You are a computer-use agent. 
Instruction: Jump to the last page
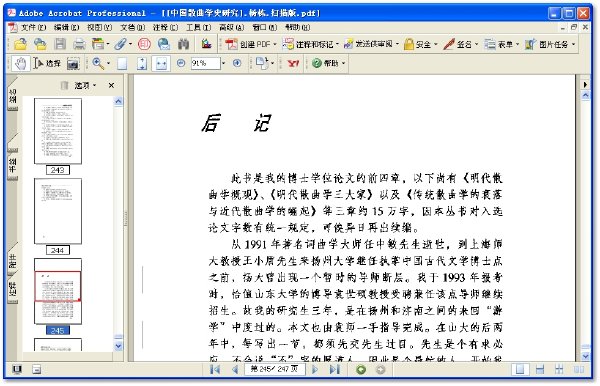pos(335,369)
